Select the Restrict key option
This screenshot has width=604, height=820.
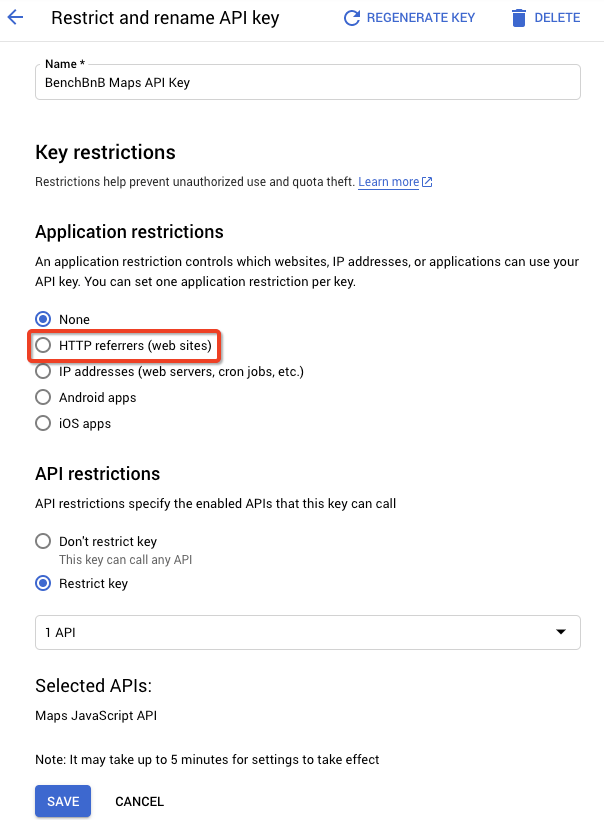[x=42, y=583]
